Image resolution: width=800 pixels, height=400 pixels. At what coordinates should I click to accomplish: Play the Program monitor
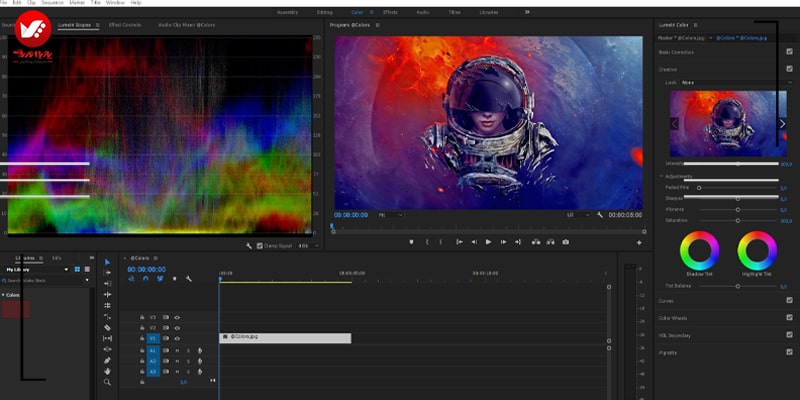[488, 242]
